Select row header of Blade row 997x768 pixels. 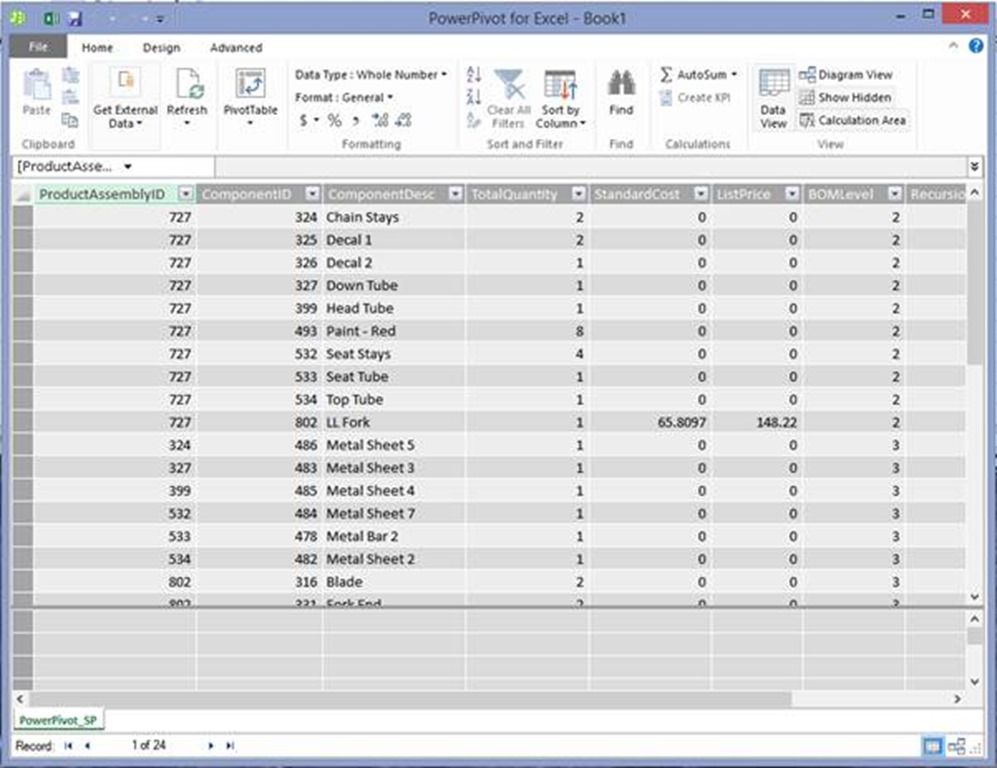pos(23,582)
